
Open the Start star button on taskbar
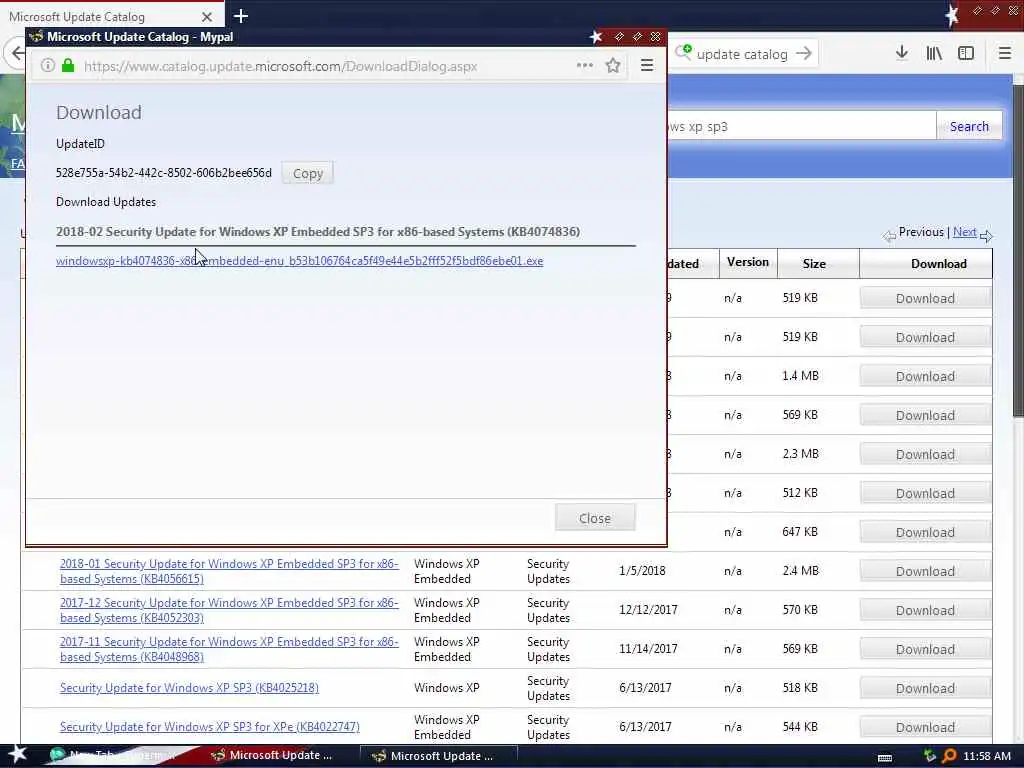16,755
